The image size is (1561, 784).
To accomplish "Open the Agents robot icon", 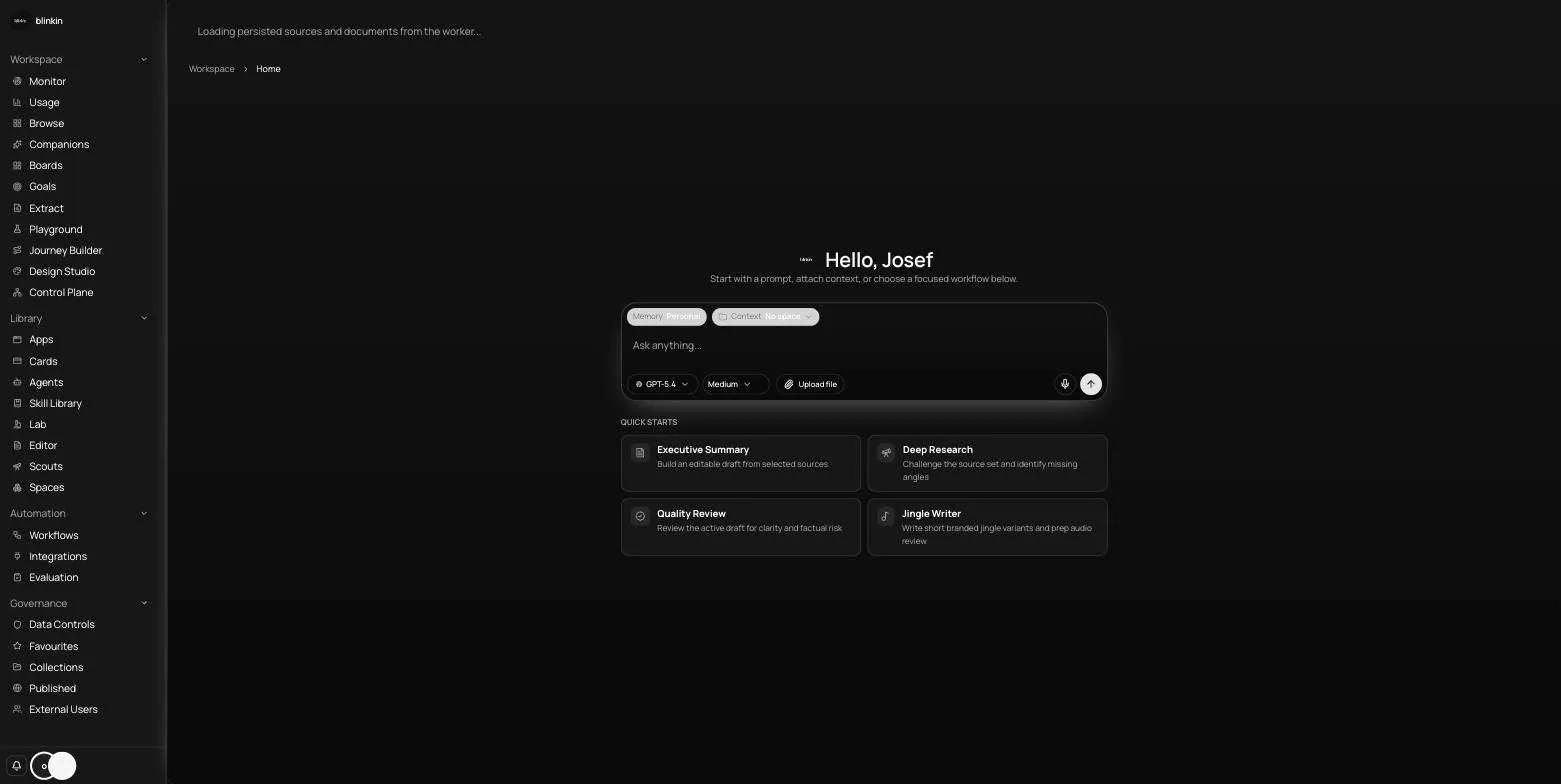I will 17,382.
